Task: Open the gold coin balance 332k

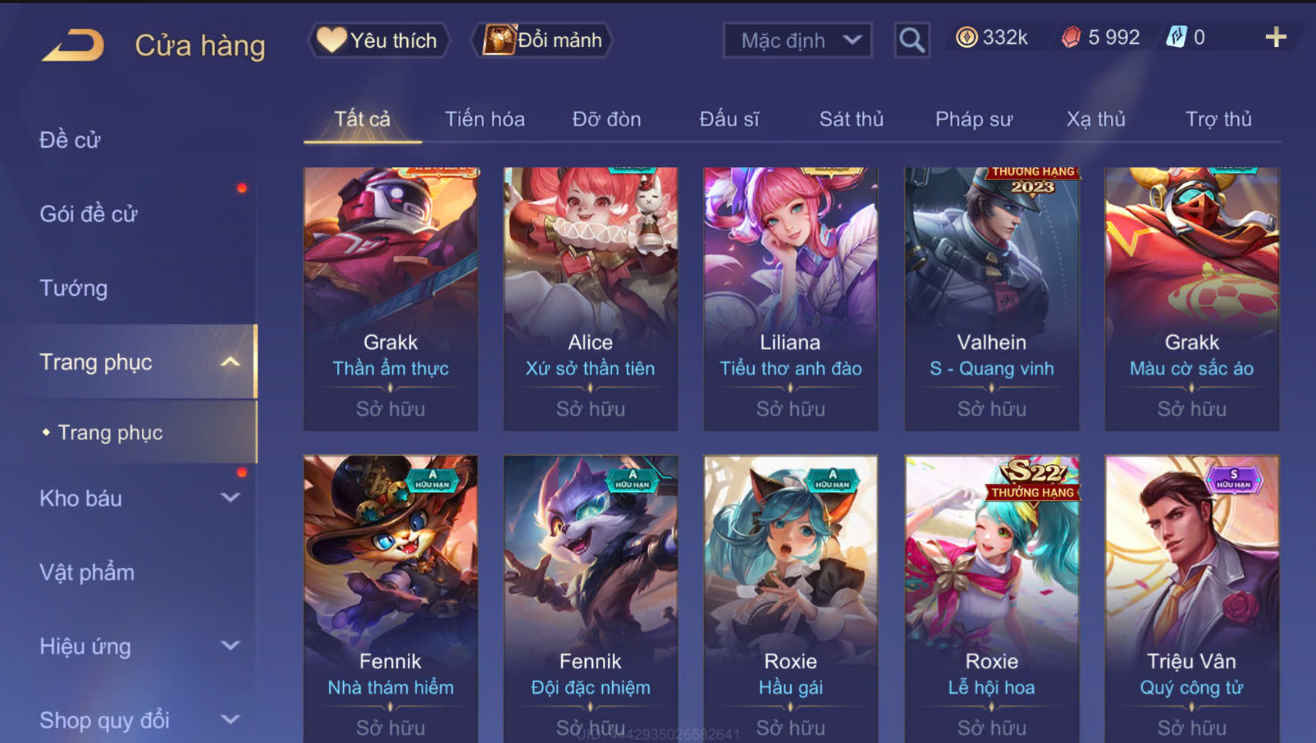Action: (992, 38)
